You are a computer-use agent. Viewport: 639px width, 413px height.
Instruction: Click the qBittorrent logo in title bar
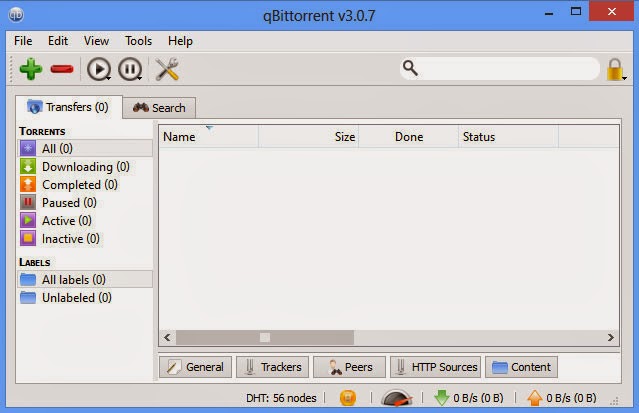click(x=16, y=15)
